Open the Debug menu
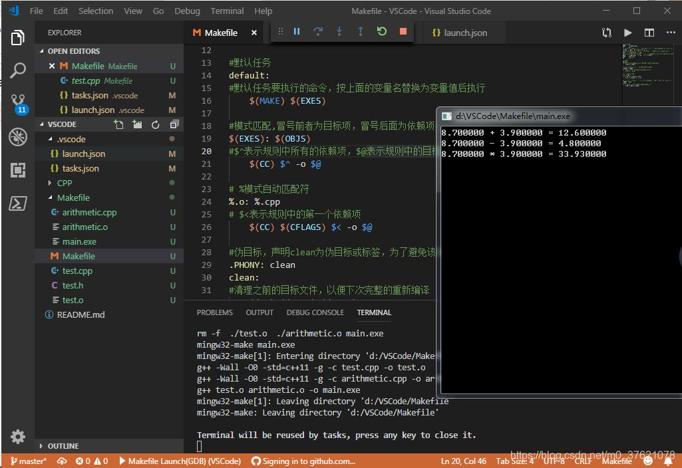Image resolution: width=682 pixels, height=468 pixels. [x=187, y=11]
